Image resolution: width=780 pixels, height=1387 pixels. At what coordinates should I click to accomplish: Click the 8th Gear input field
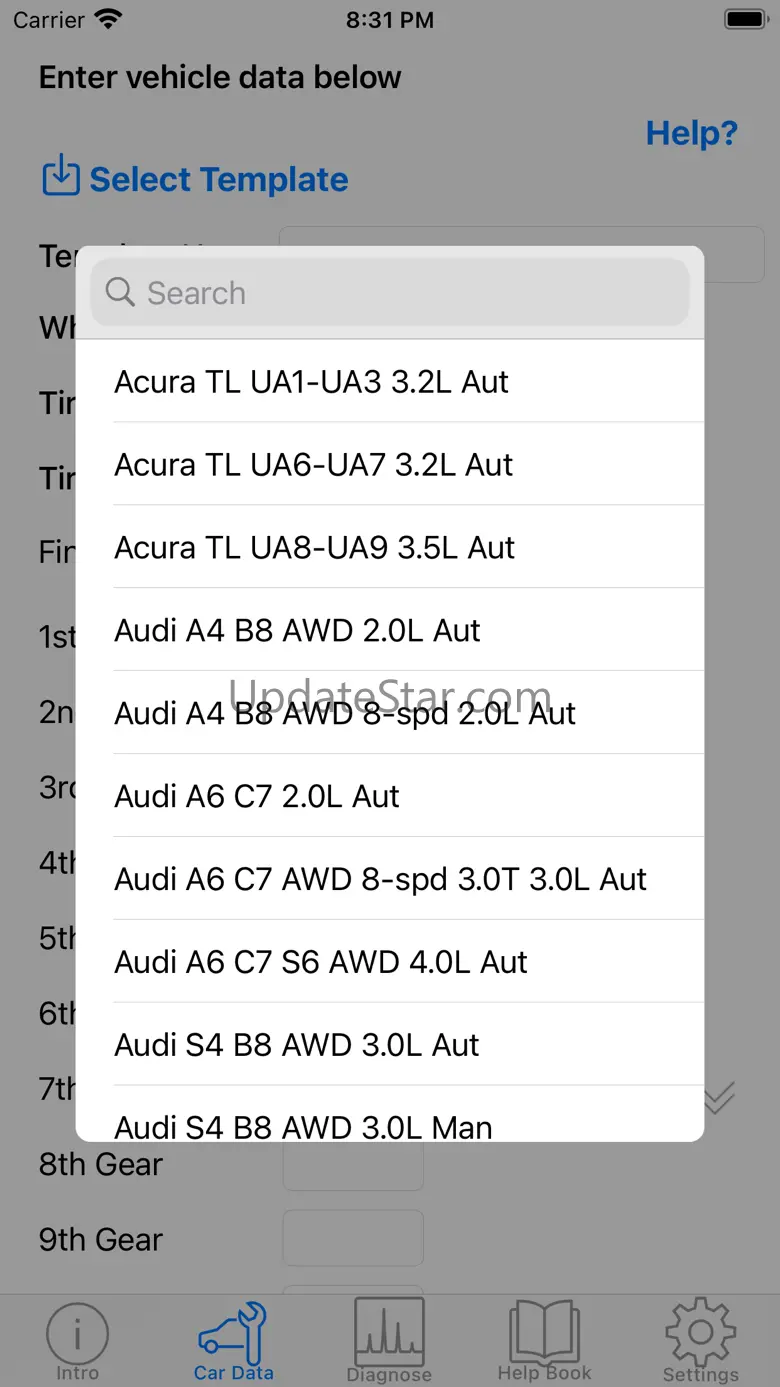pyautogui.click(x=353, y=1165)
